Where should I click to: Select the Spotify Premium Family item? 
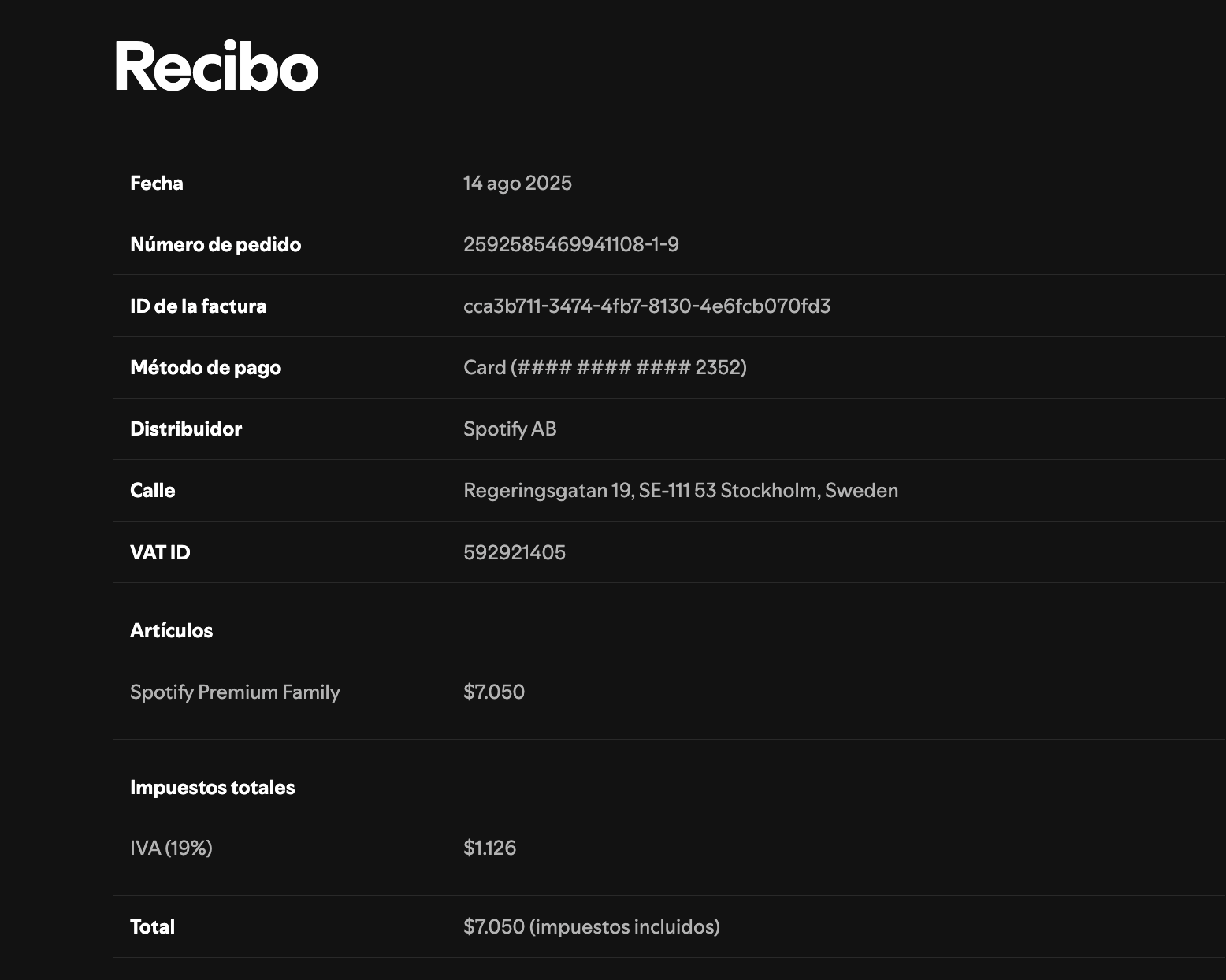click(x=235, y=692)
